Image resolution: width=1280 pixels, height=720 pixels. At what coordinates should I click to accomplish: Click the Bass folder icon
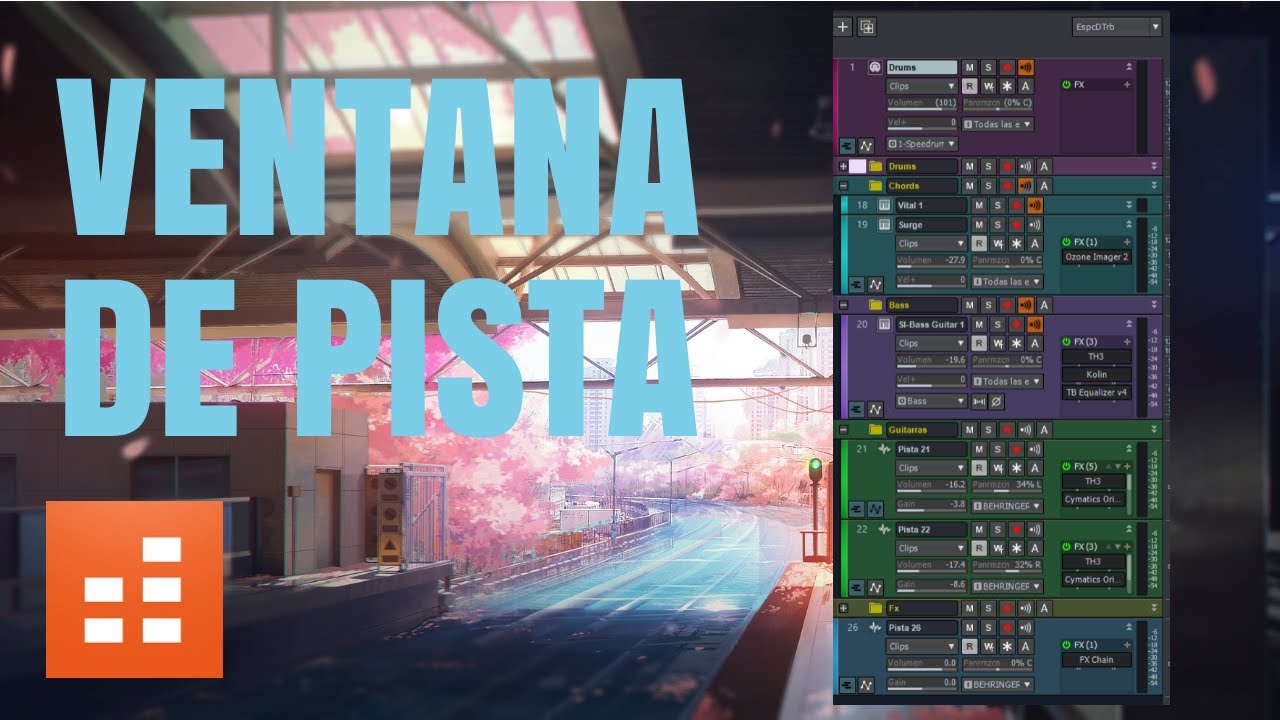coord(875,305)
